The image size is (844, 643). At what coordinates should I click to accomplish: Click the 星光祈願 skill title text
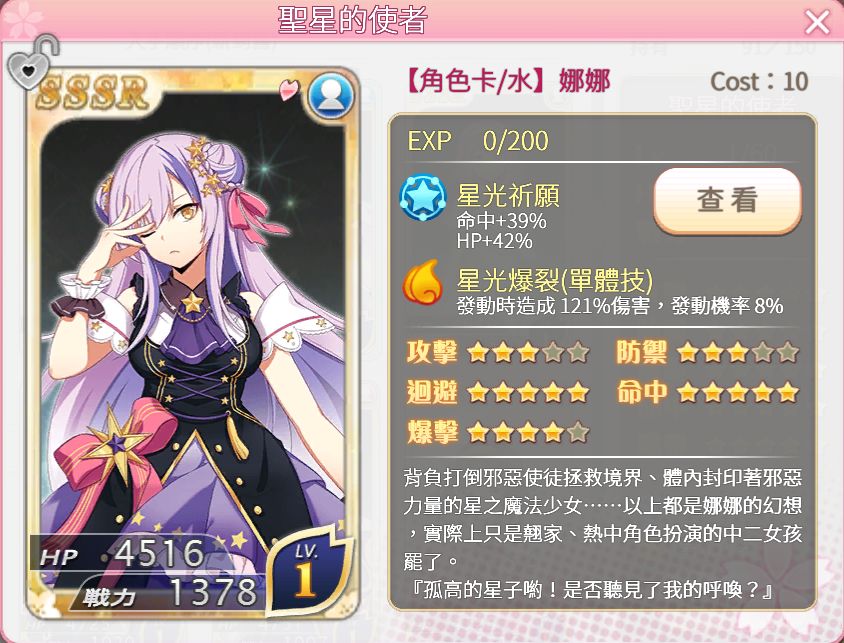(x=508, y=195)
